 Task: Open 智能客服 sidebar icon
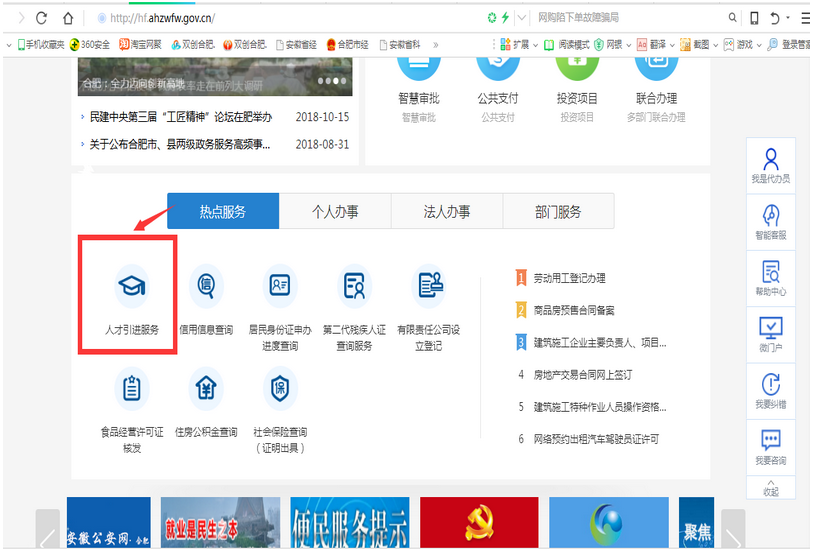(x=771, y=222)
